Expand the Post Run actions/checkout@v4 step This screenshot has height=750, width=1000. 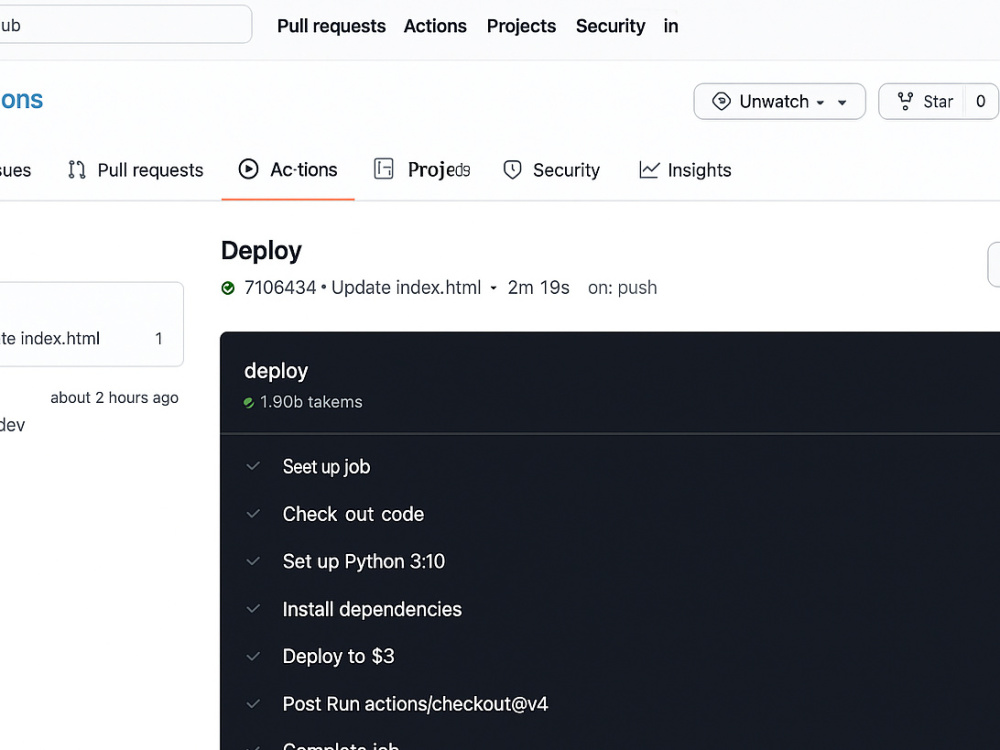(x=415, y=704)
